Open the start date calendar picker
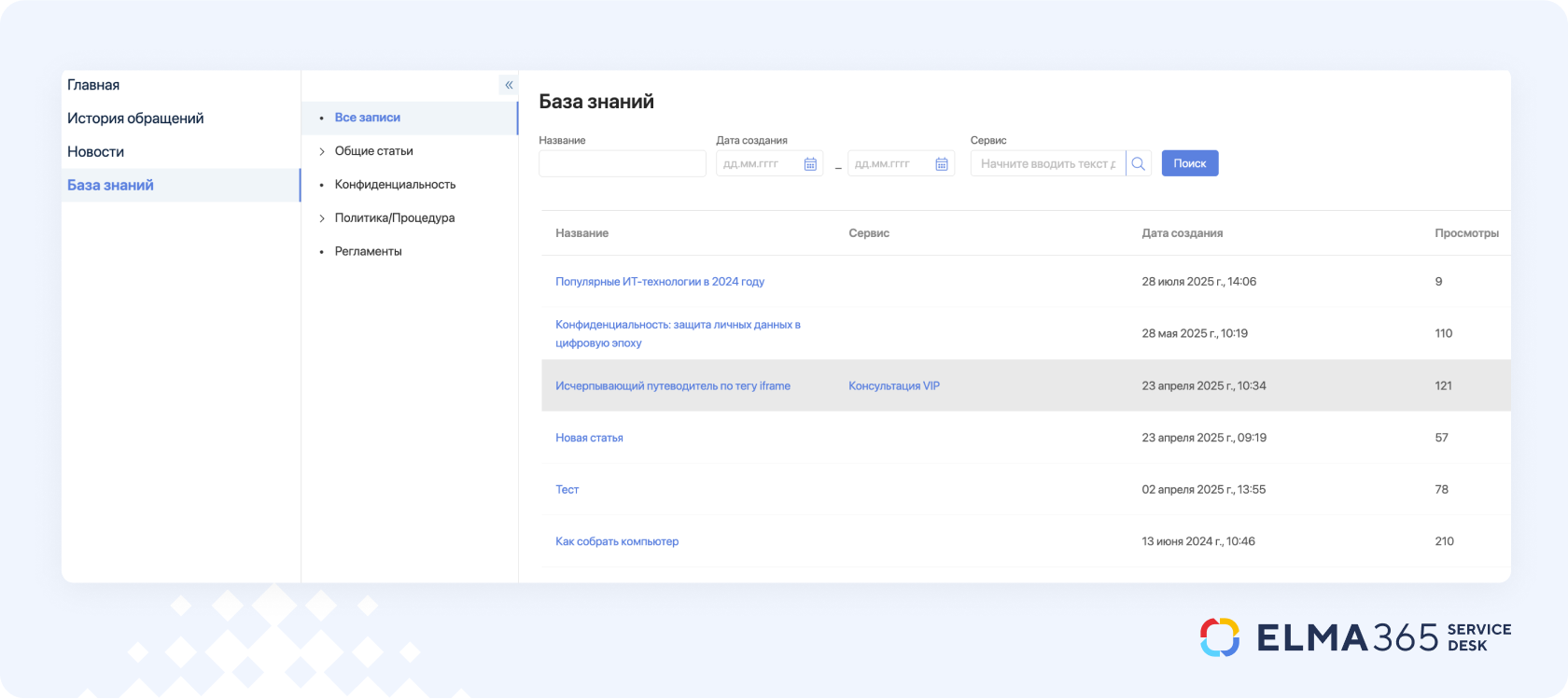This screenshot has height=699, width=1568. point(810,164)
